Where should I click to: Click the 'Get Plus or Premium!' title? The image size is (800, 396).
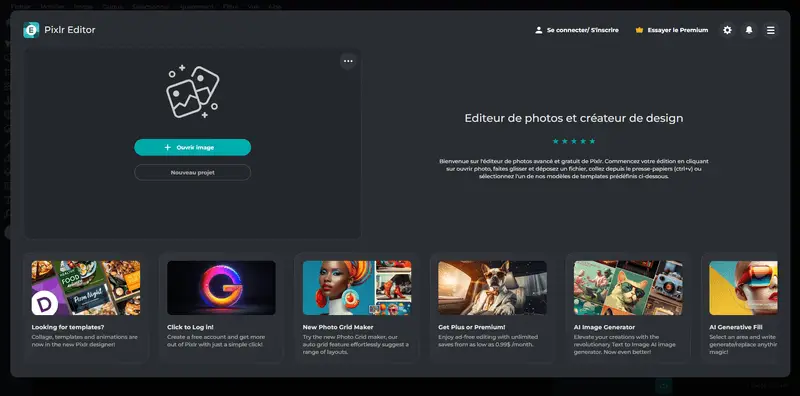coord(472,327)
